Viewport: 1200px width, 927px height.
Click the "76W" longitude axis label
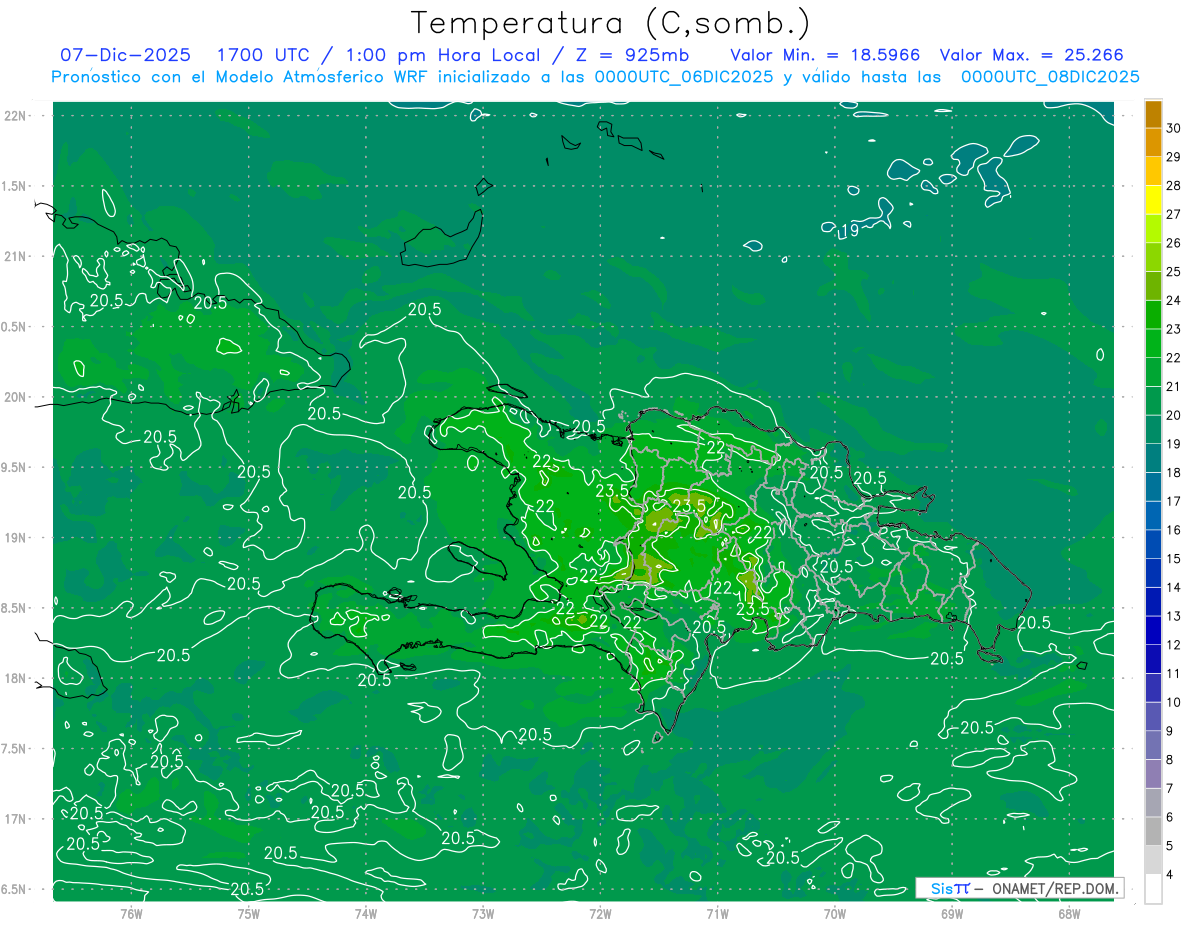pyautogui.click(x=131, y=913)
